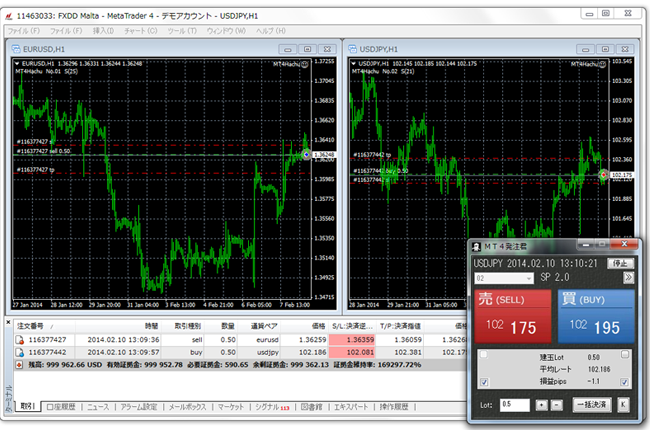Click the MT4発注君 window icon
This screenshot has height=430, width=650.
tap(476, 247)
